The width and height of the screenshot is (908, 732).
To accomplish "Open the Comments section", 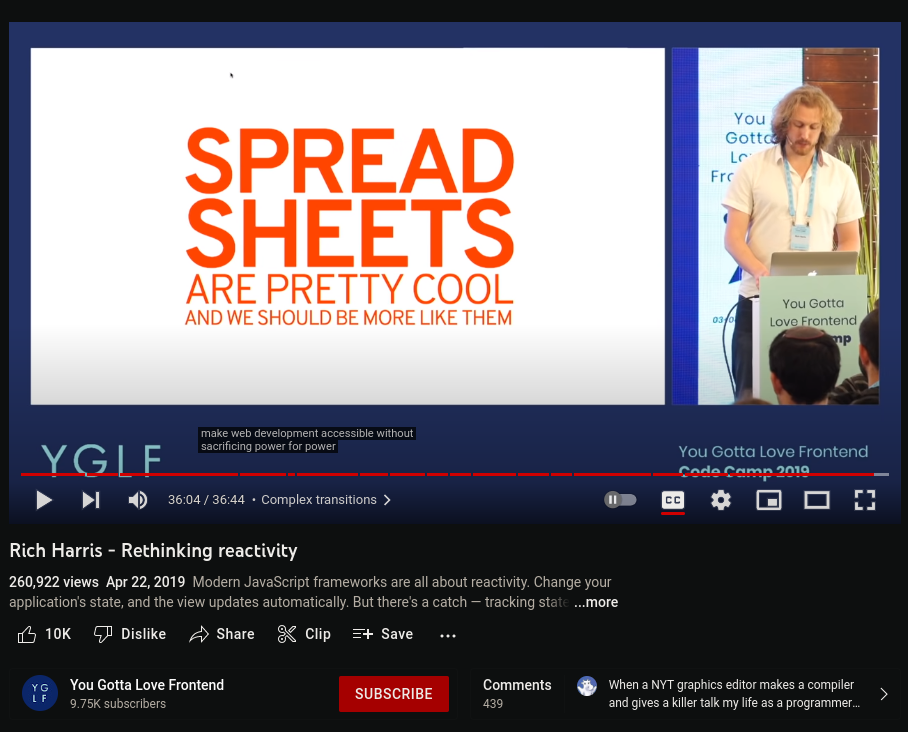I will 517,685.
